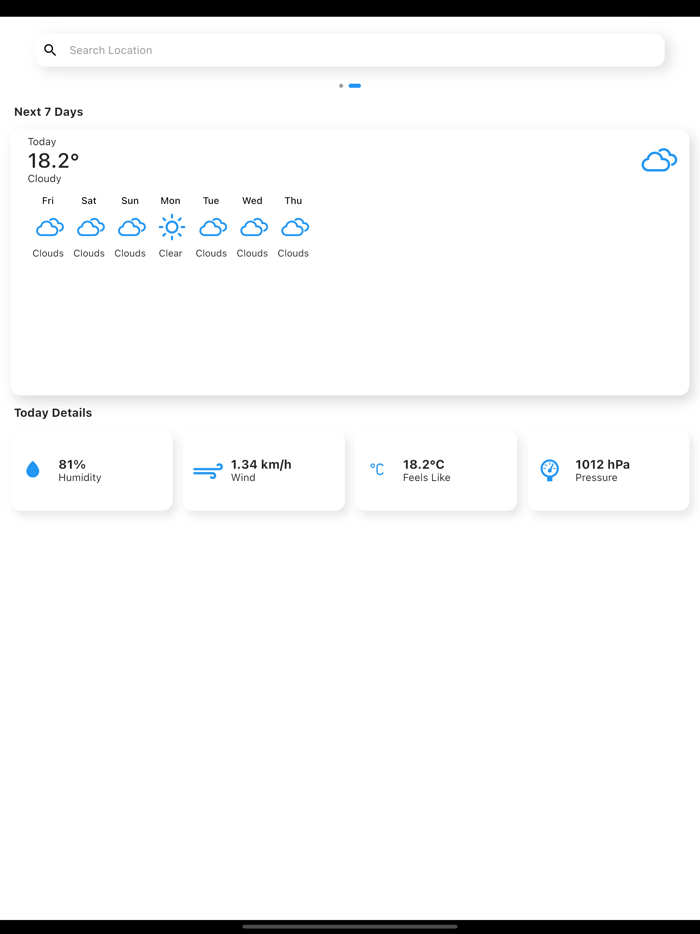Viewport: 700px width, 934px height.
Task: Open the 18.2°C Feels Like card
Action: point(436,470)
